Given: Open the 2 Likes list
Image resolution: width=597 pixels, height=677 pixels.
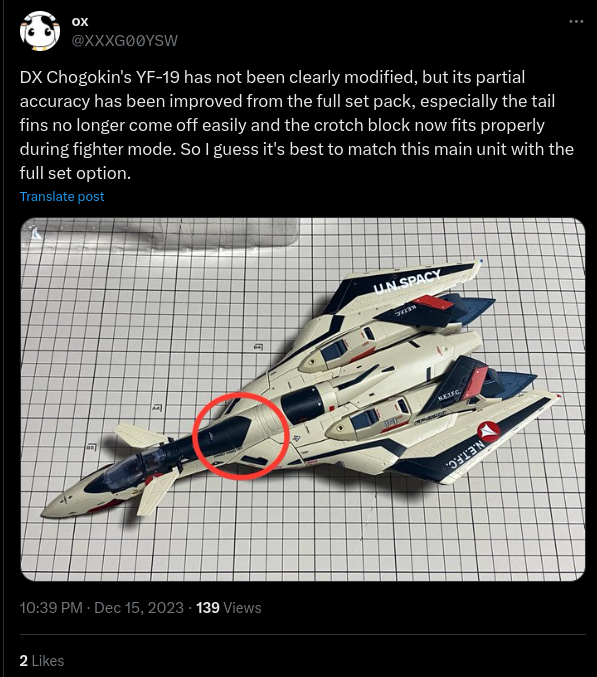Looking at the screenshot, I should 42,661.
